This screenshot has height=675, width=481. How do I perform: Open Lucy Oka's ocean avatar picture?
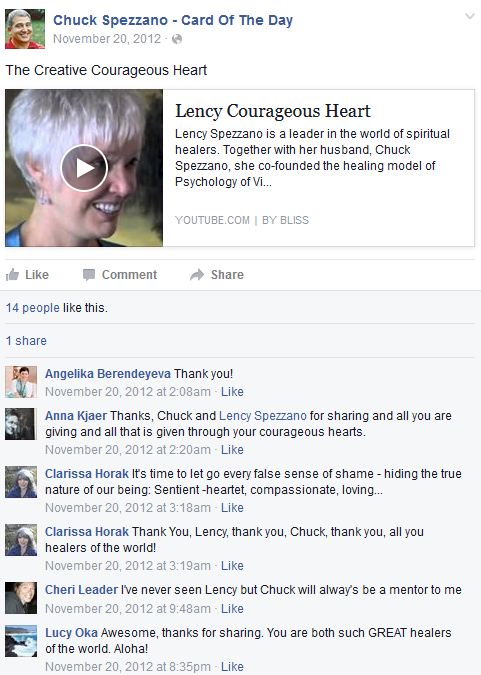[x=21, y=641]
